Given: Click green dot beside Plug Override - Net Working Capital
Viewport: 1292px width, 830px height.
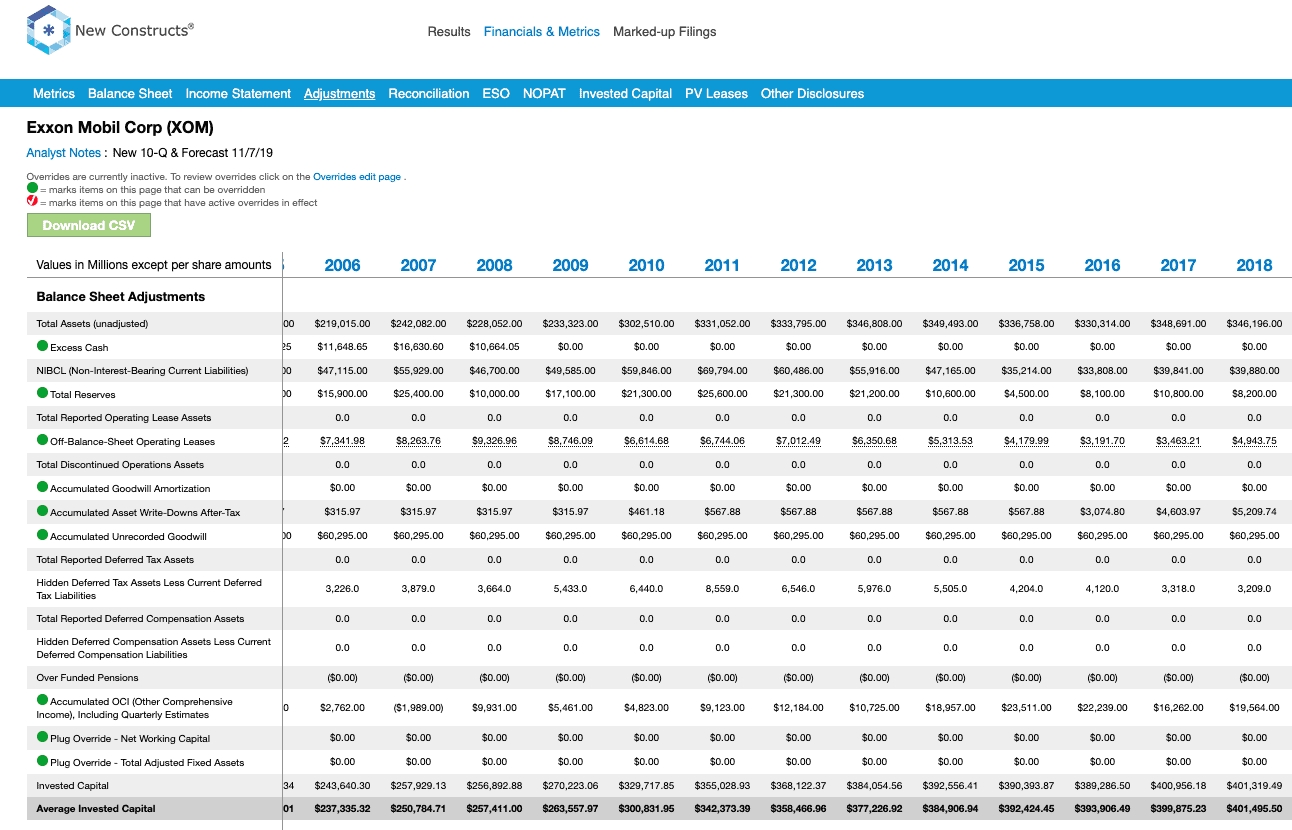Looking at the screenshot, I should 42,737.
